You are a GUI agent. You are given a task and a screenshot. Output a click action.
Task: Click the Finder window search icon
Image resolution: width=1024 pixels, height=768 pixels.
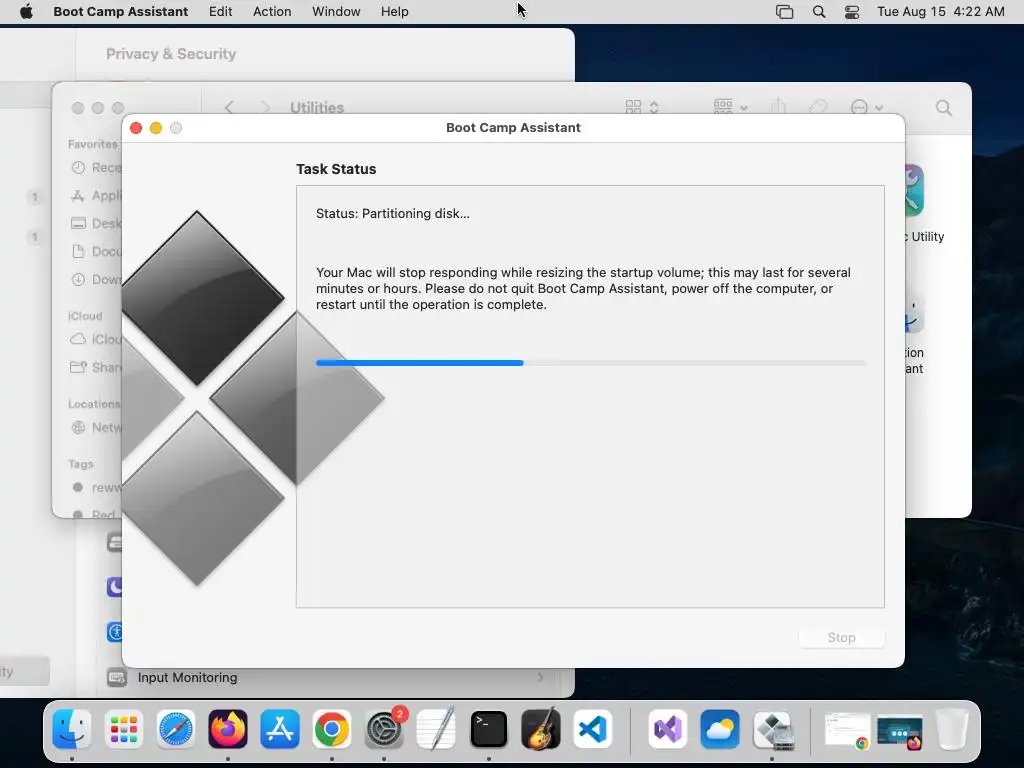click(x=944, y=108)
